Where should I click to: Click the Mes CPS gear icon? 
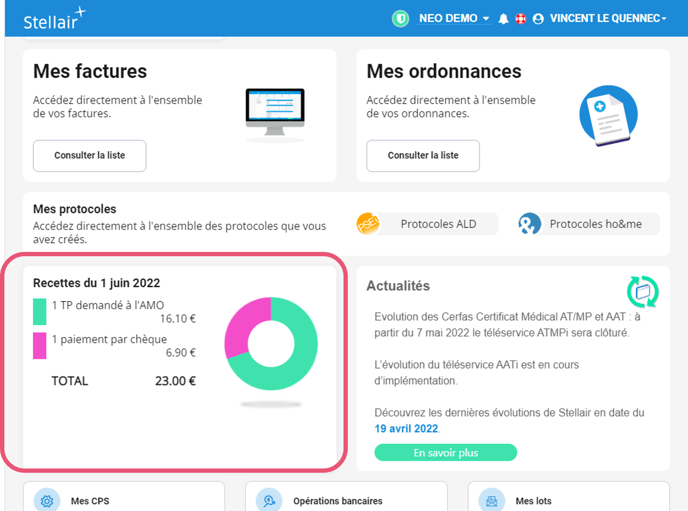(46, 500)
